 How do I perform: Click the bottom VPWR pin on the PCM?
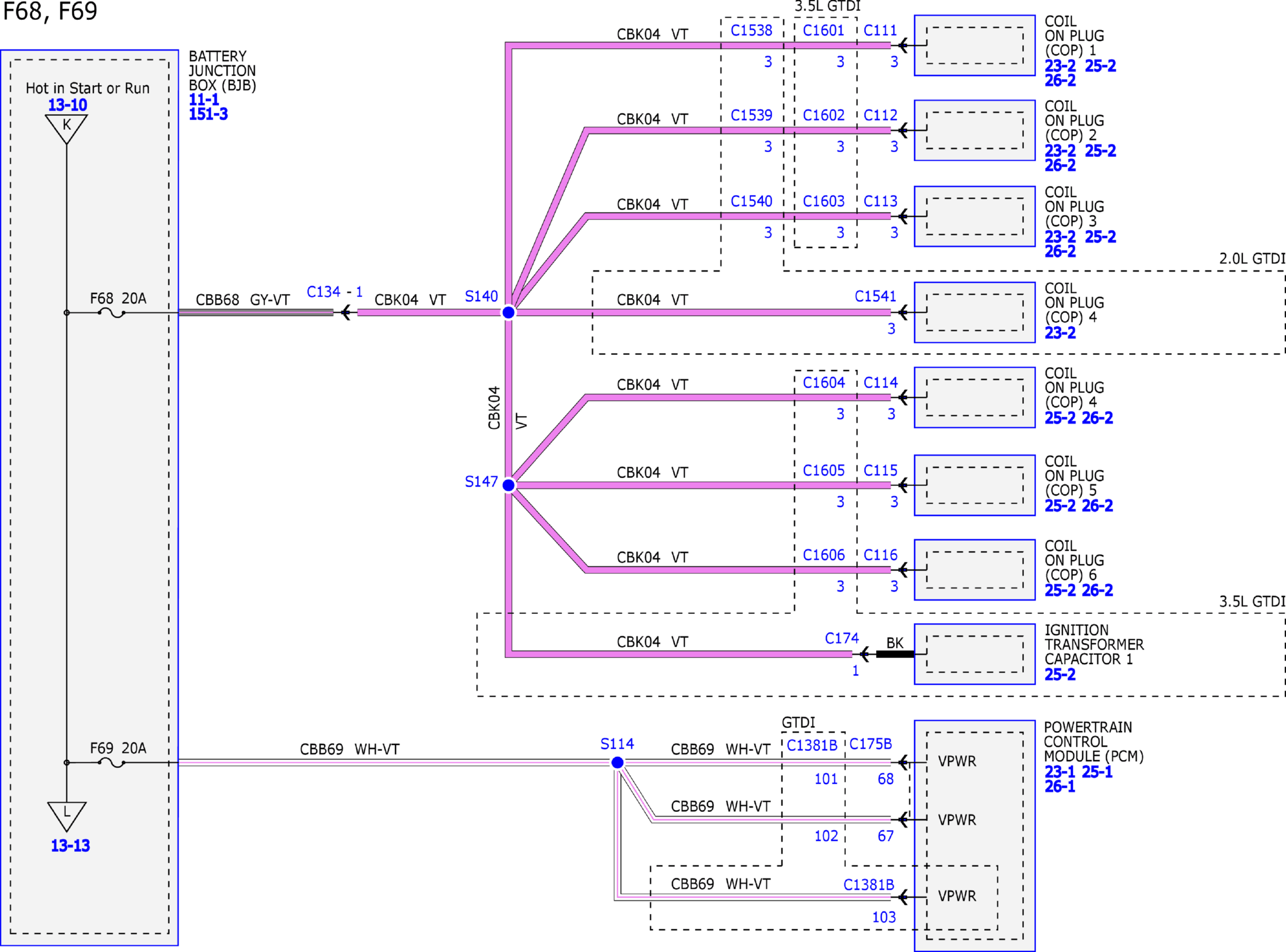pyautogui.click(x=956, y=896)
